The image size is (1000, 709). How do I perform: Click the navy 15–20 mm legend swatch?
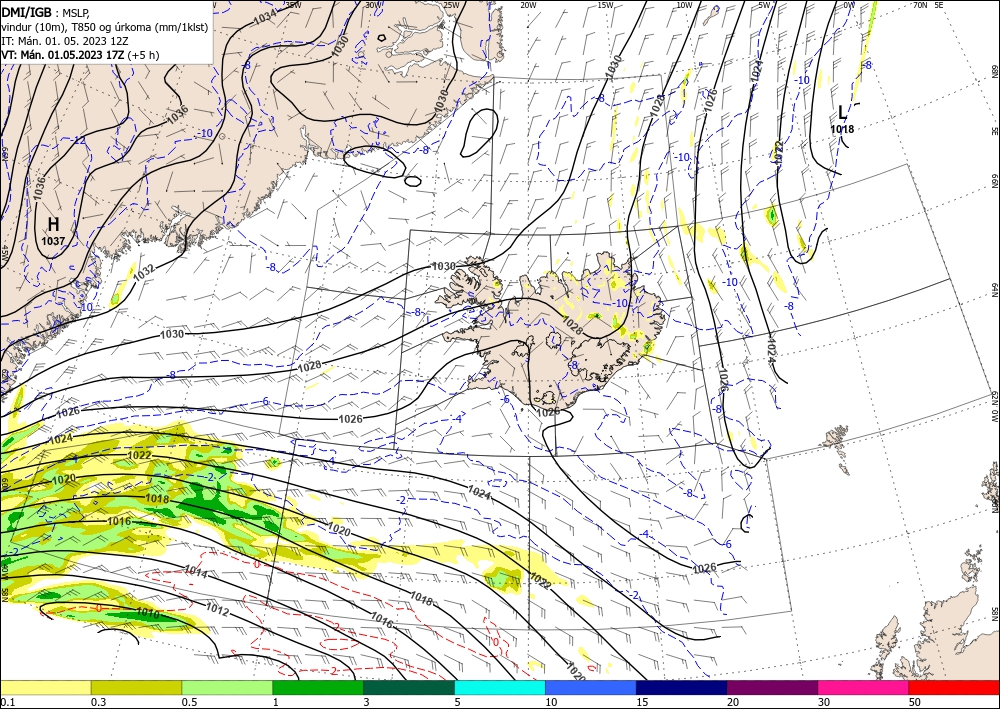[682, 687]
